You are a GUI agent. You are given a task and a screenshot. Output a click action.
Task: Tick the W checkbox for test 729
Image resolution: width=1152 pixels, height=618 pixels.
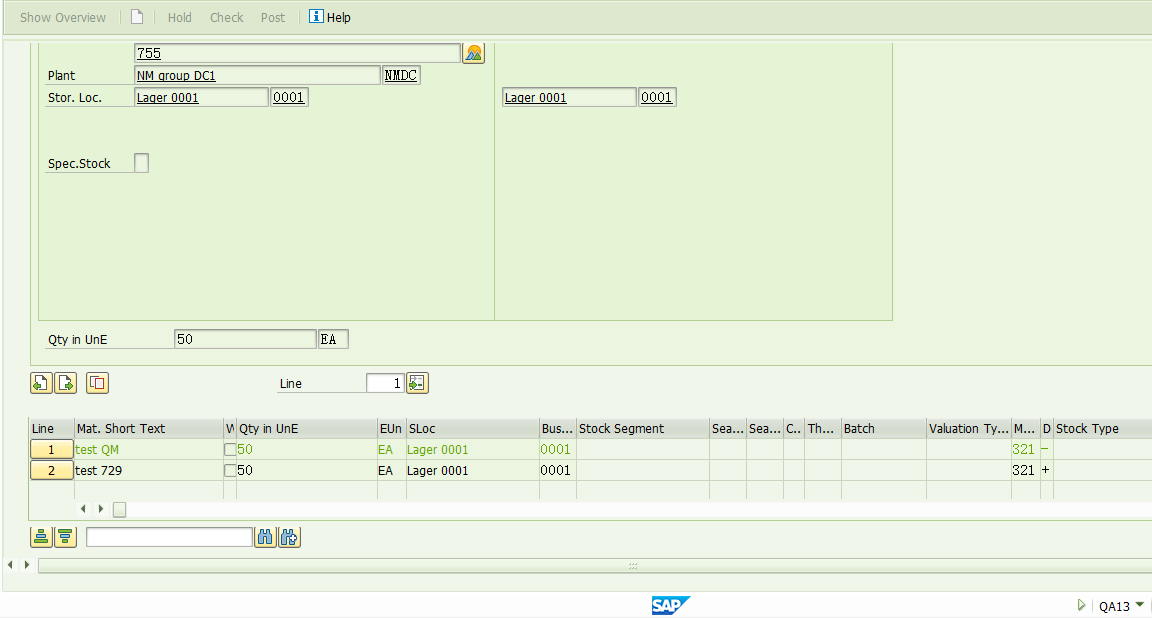coord(230,470)
